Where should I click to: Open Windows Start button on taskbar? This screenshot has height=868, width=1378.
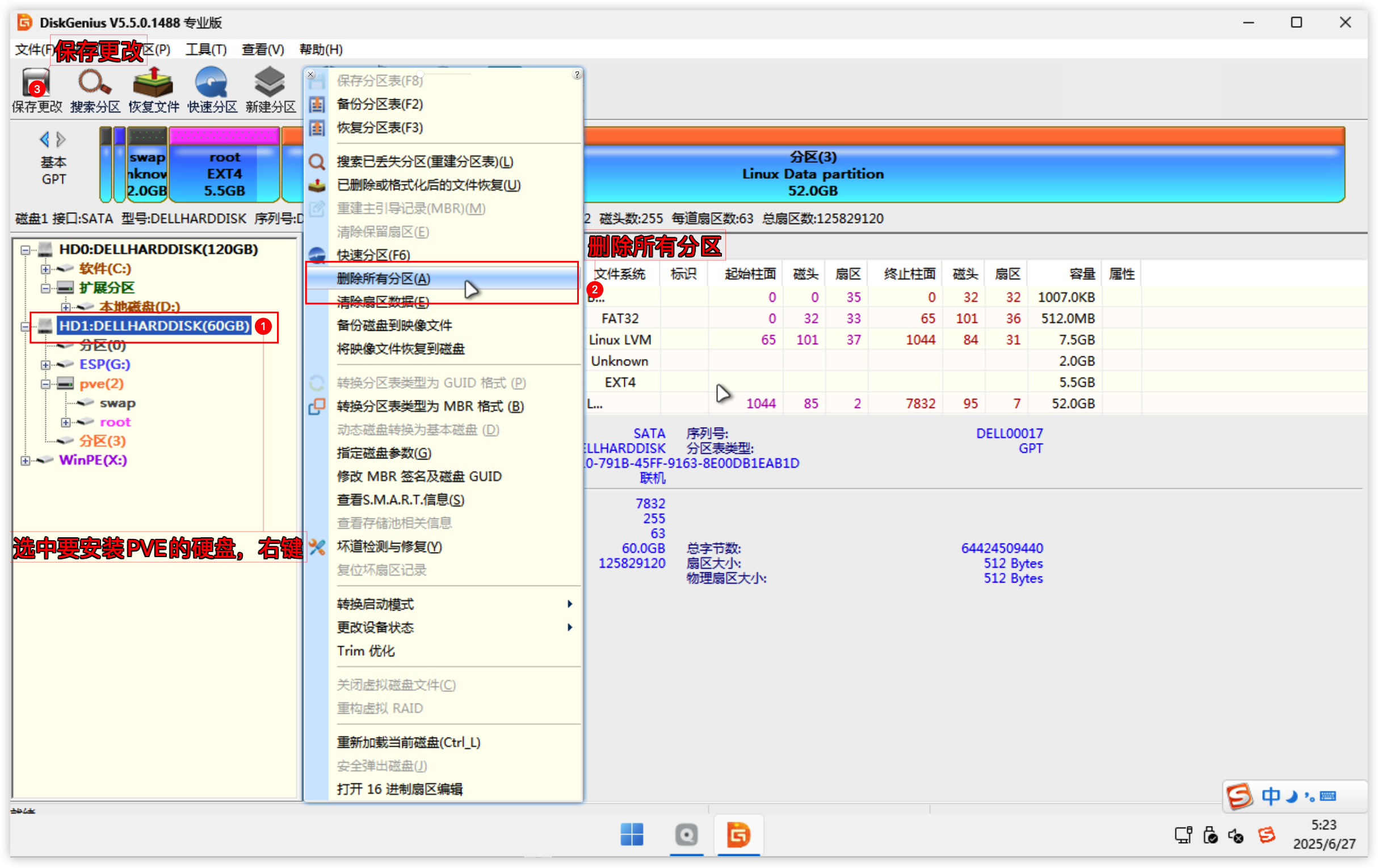[x=632, y=835]
